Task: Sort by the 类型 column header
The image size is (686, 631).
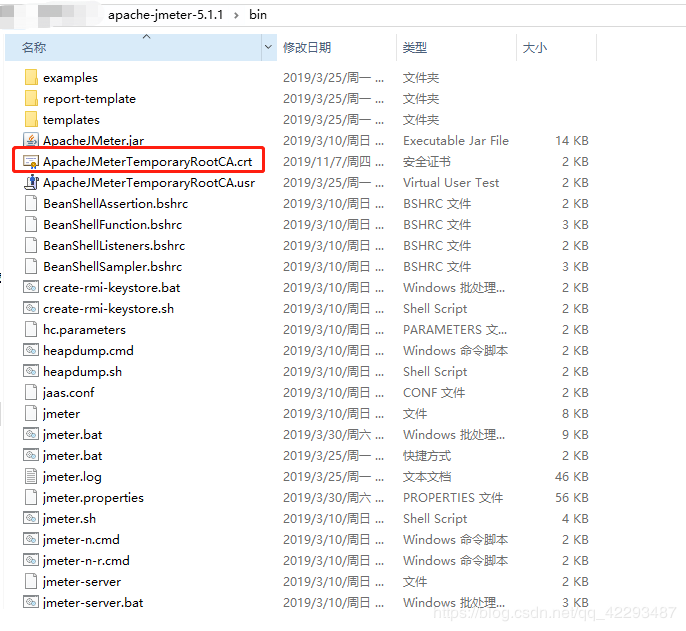Action: point(456,47)
